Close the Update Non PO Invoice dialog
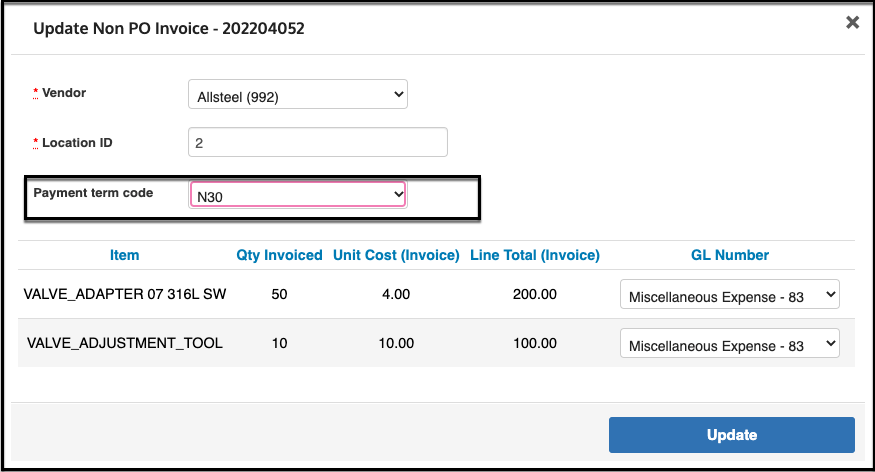 coord(852,22)
